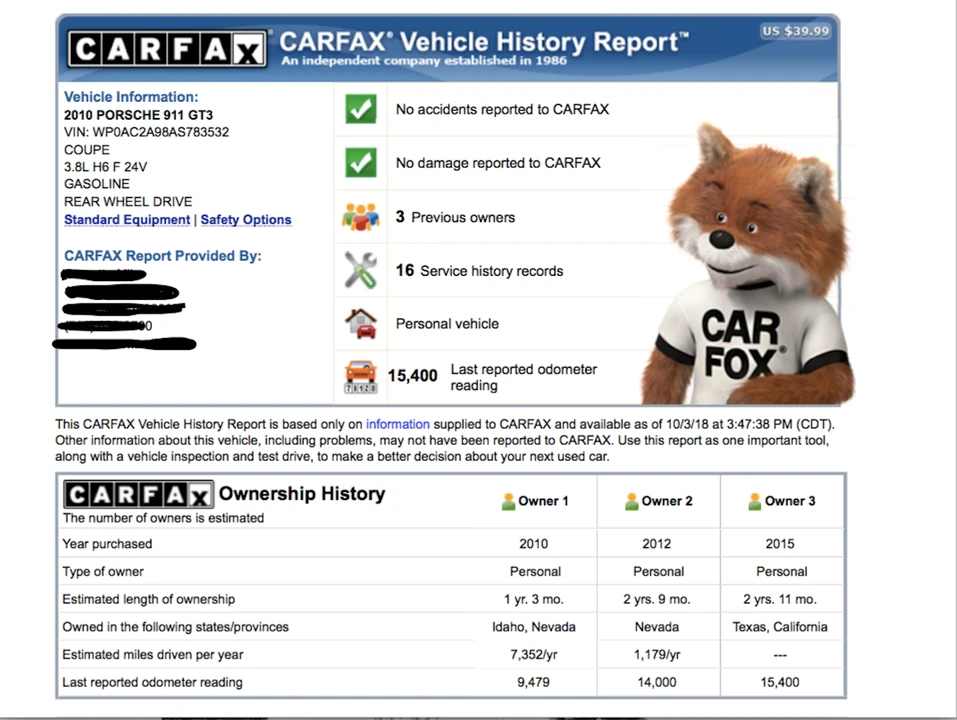Image resolution: width=957 pixels, height=720 pixels.
Task: Click the 'REAR WHEEL DRIVE' text
Action: pos(128,202)
